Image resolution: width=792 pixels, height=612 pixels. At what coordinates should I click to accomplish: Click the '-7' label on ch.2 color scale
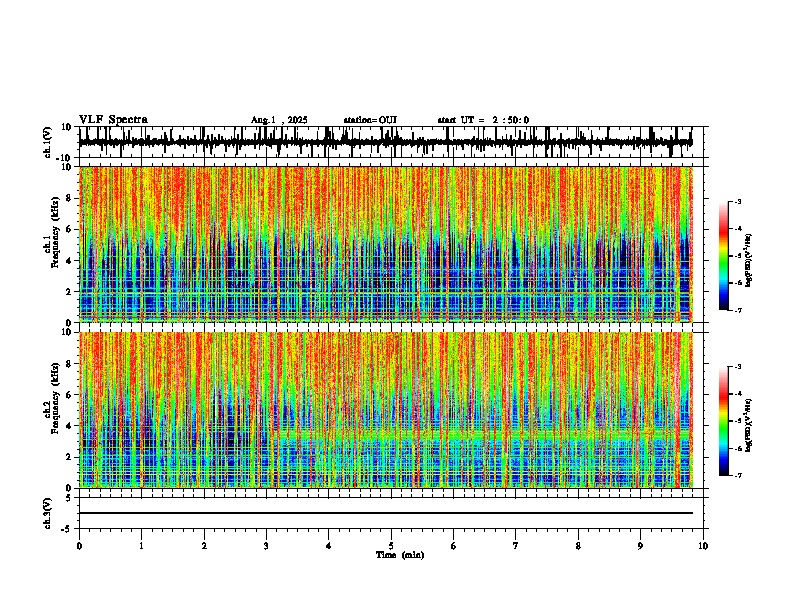tap(737, 475)
